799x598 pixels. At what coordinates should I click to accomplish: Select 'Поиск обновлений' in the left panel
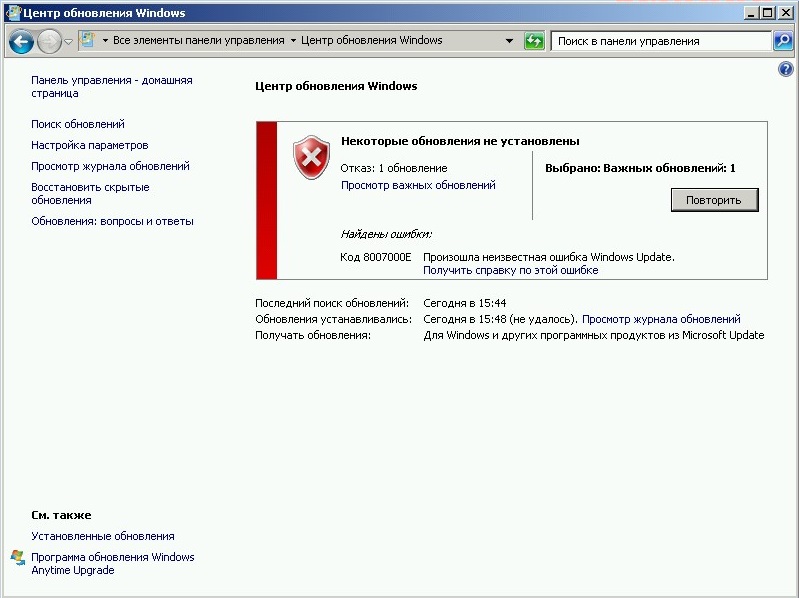(x=78, y=124)
